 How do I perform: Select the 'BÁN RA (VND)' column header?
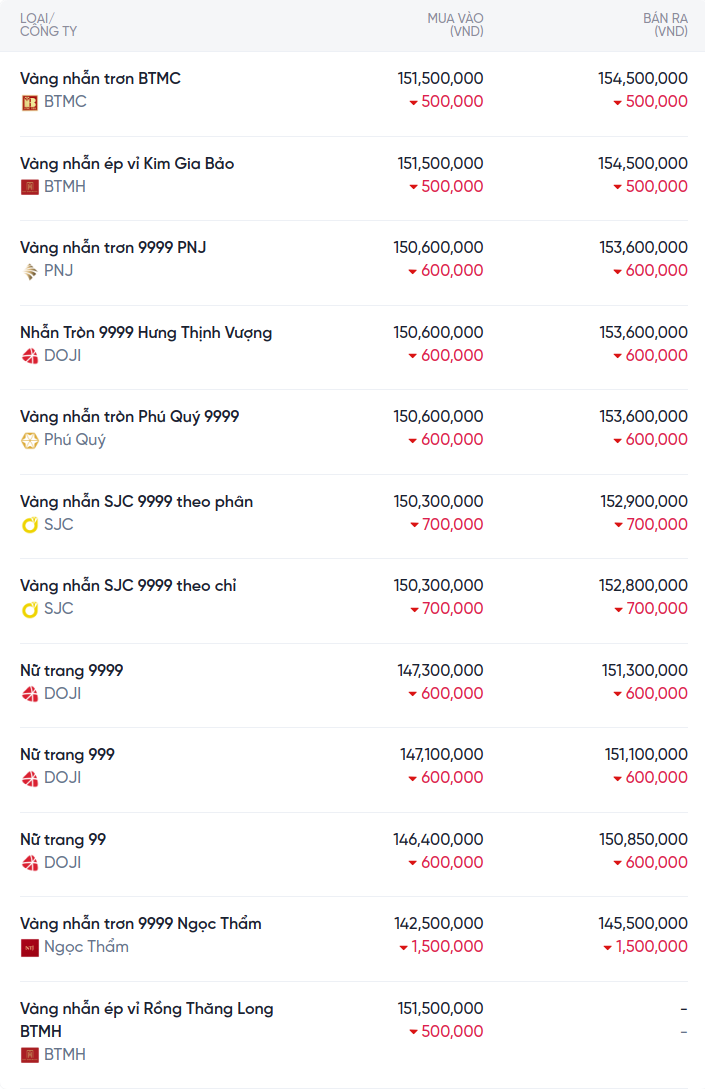(x=665, y=25)
